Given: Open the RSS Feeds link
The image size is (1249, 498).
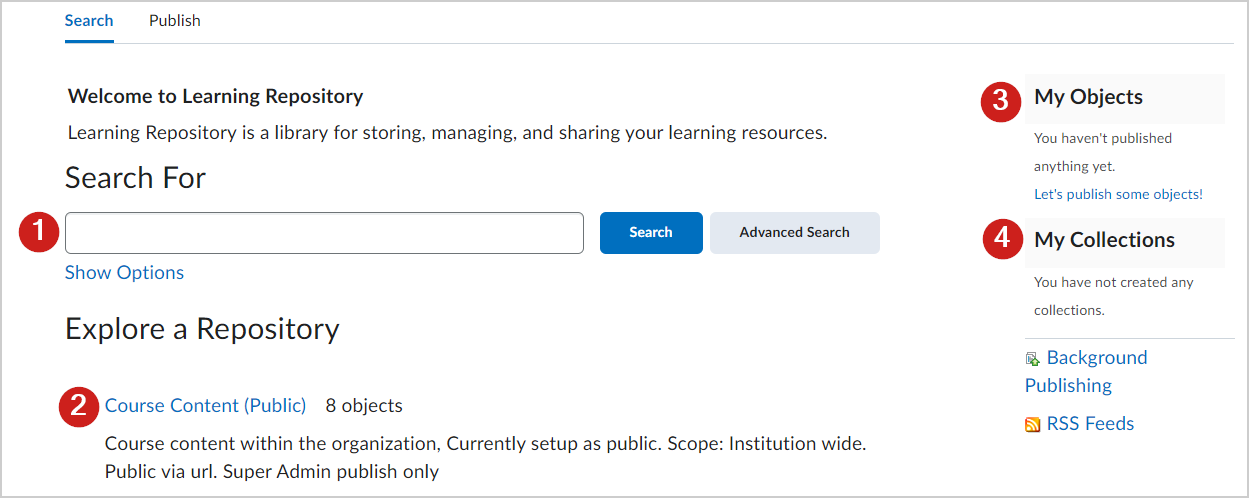Looking at the screenshot, I should click(x=1090, y=423).
